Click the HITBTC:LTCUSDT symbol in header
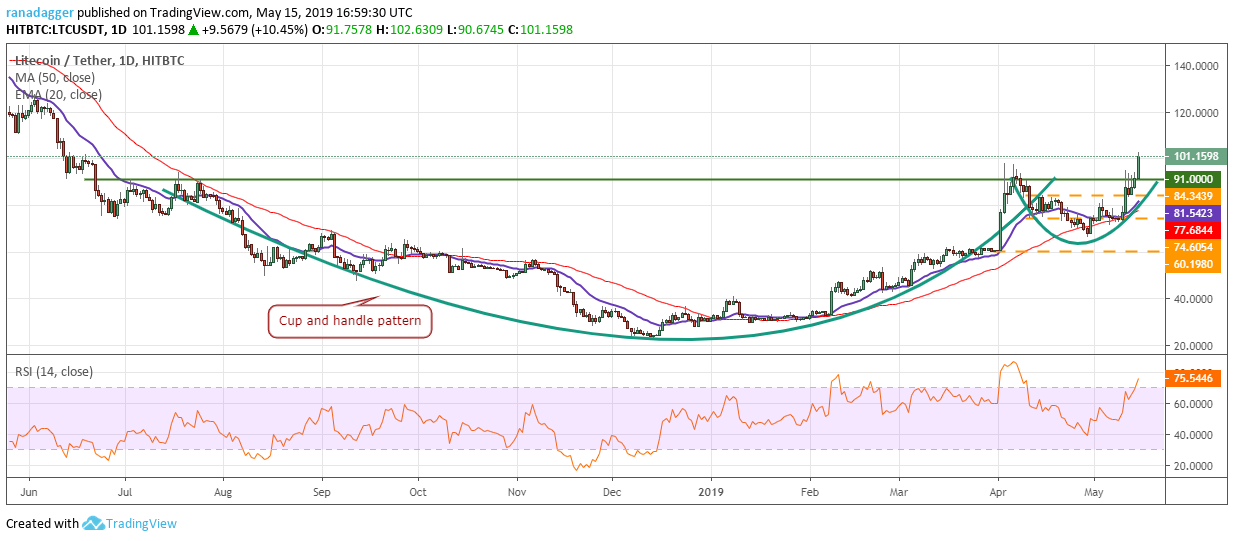Screen dimensions: 1234x541 coord(55,31)
